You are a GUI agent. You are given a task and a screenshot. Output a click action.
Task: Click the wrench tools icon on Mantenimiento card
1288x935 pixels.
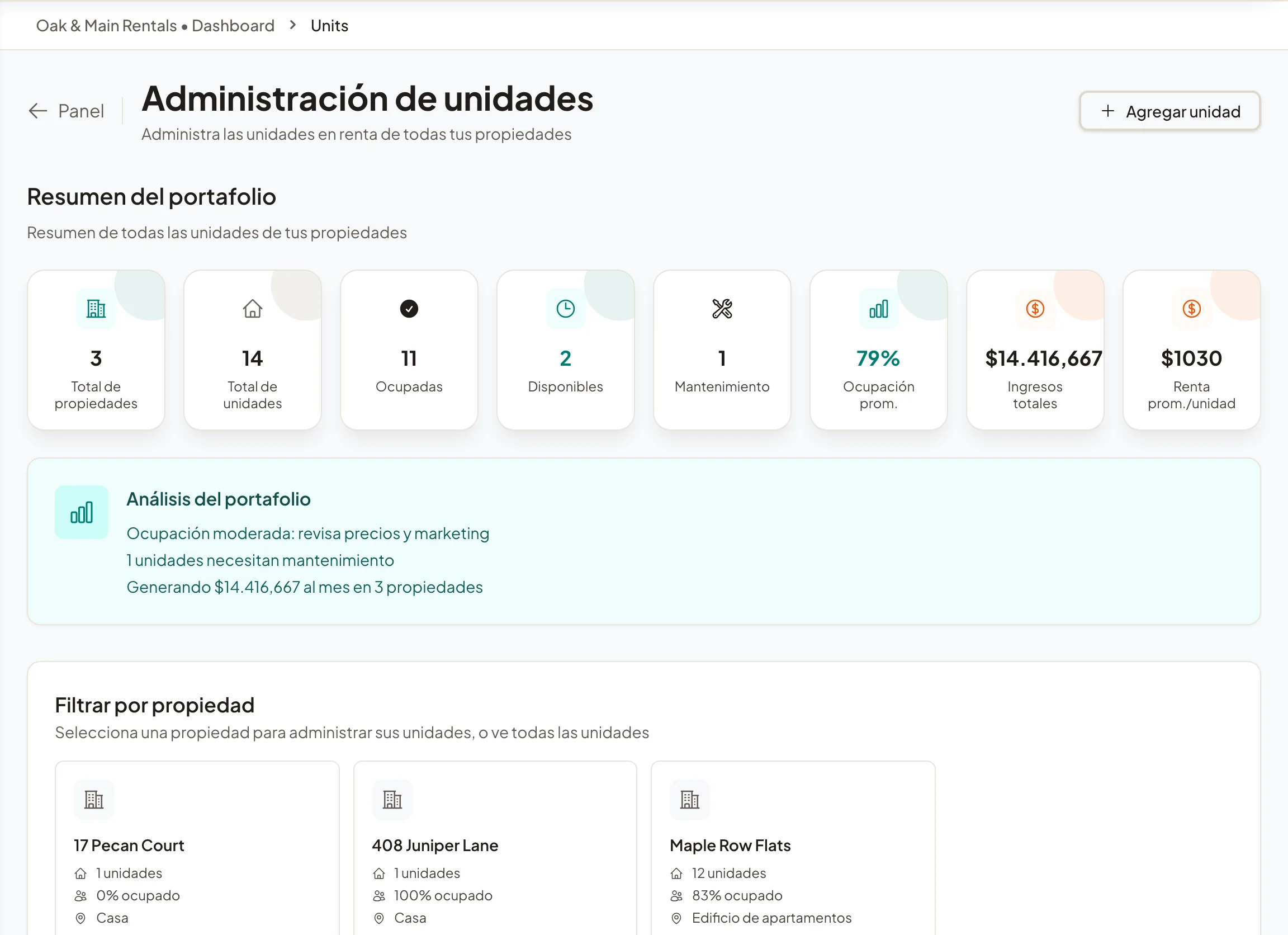coord(722,309)
